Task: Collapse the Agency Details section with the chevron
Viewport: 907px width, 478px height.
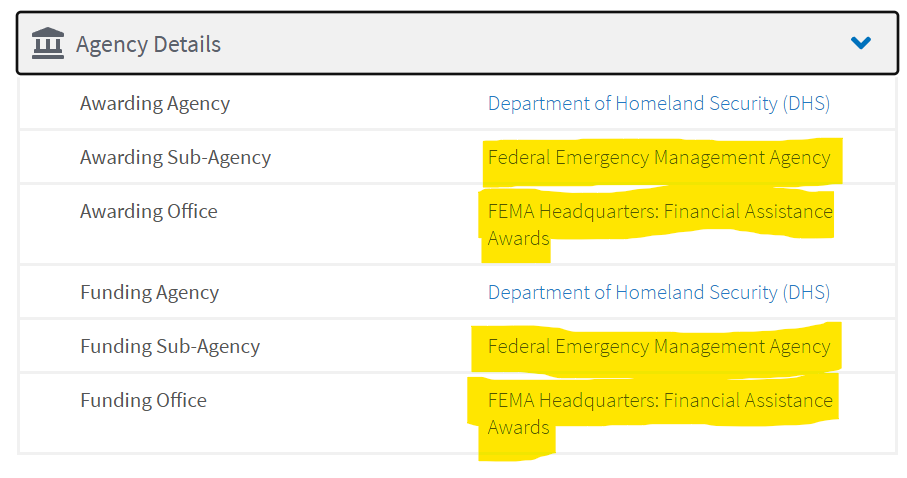Action: pos(861,43)
